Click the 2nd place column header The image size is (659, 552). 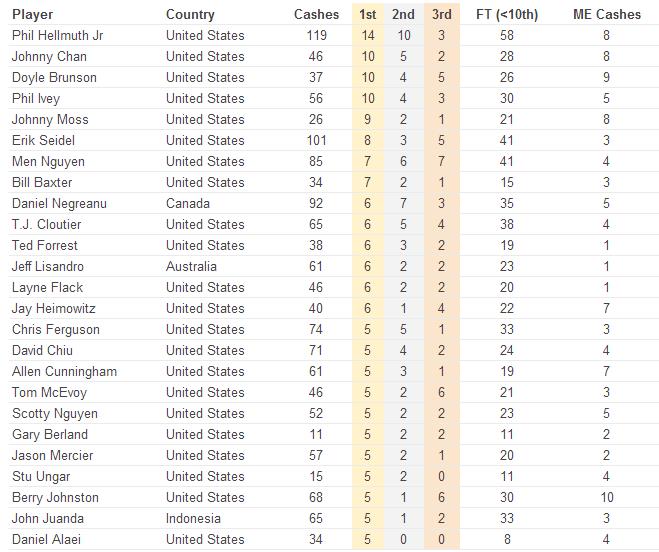(403, 15)
